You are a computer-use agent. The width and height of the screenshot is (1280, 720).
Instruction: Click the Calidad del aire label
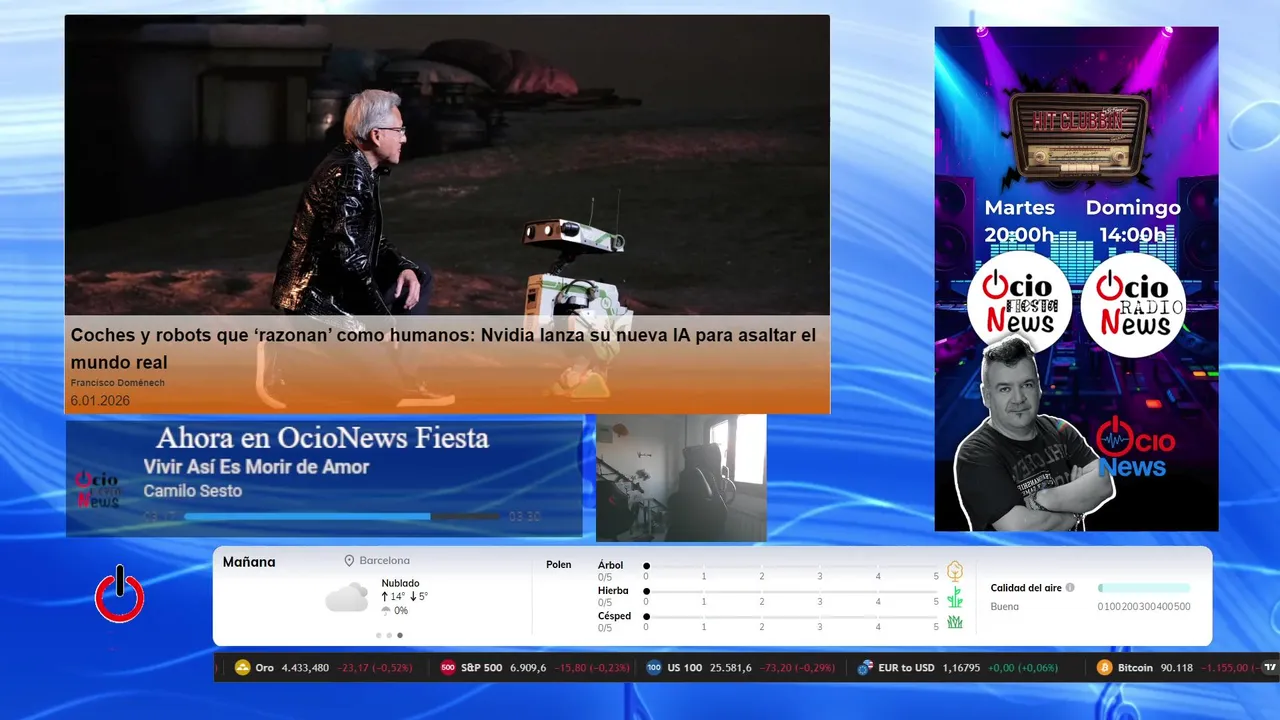pos(1026,588)
